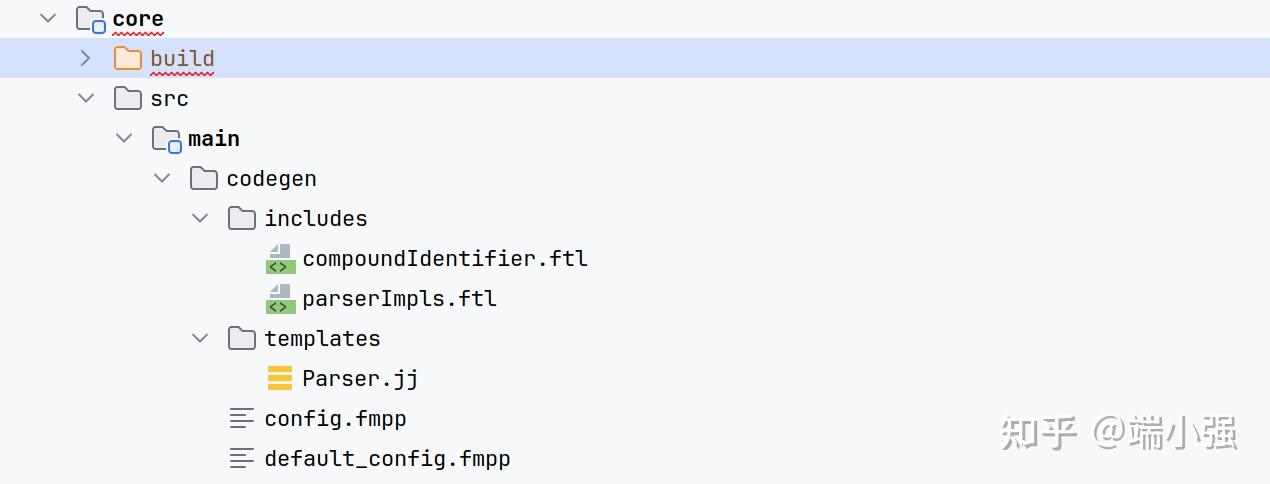The width and height of the screenshot is (1270, 484).
Task: Collapse the src folder
Action: pyautogui.click(x=86, y=99)
